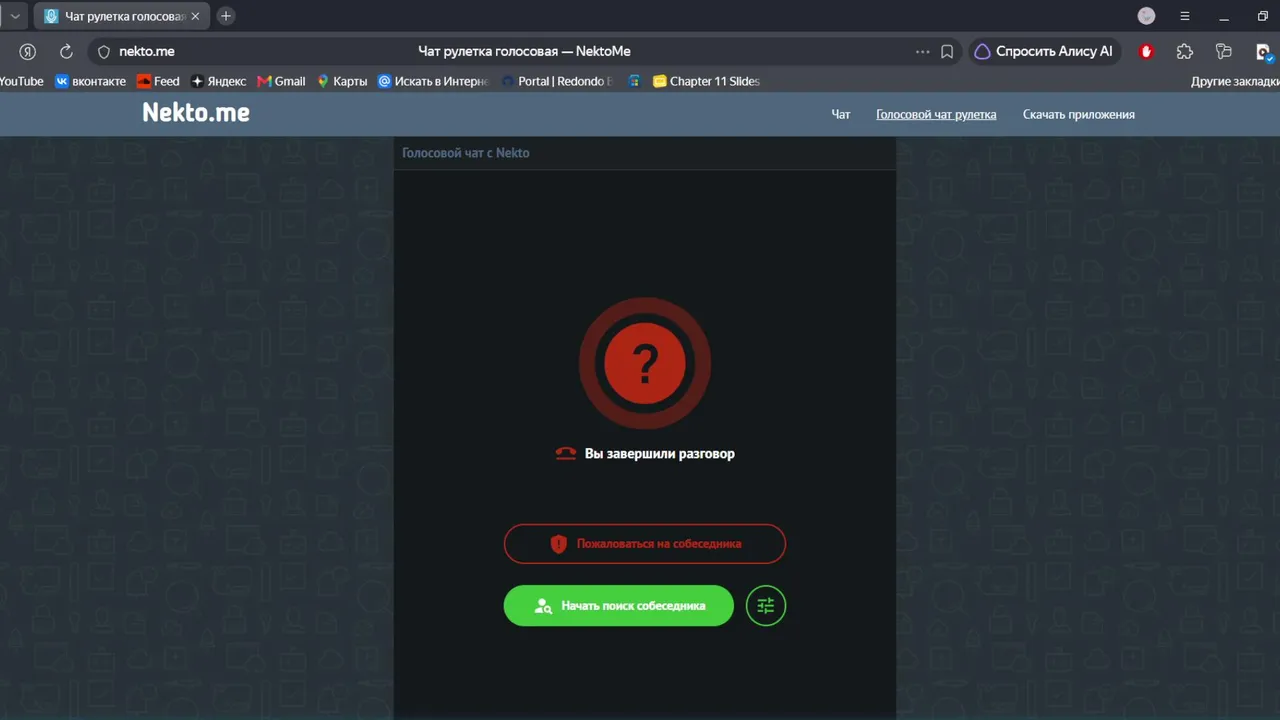1280x720 pixels.
Task: Click the site protection shield icon
Action: pyautogui.click(x=103, y=52)
